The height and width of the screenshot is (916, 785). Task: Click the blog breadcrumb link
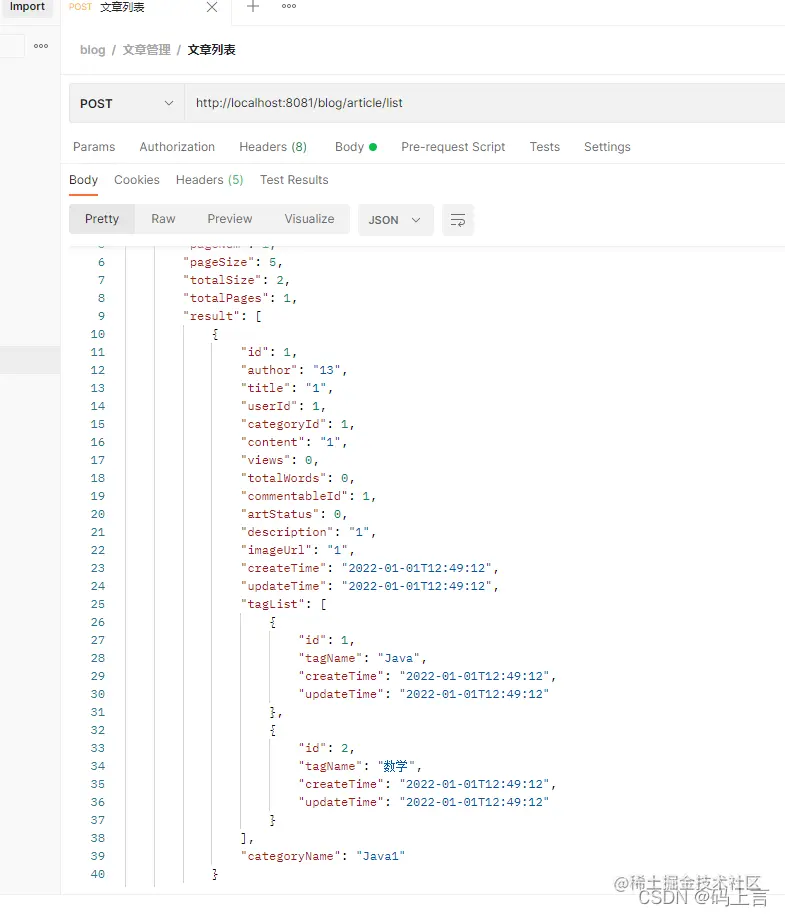[93, 50]
